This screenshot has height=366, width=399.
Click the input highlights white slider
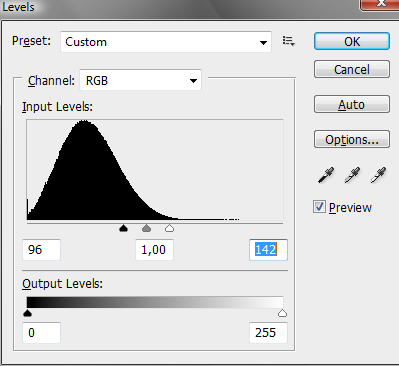click(170, 228)
